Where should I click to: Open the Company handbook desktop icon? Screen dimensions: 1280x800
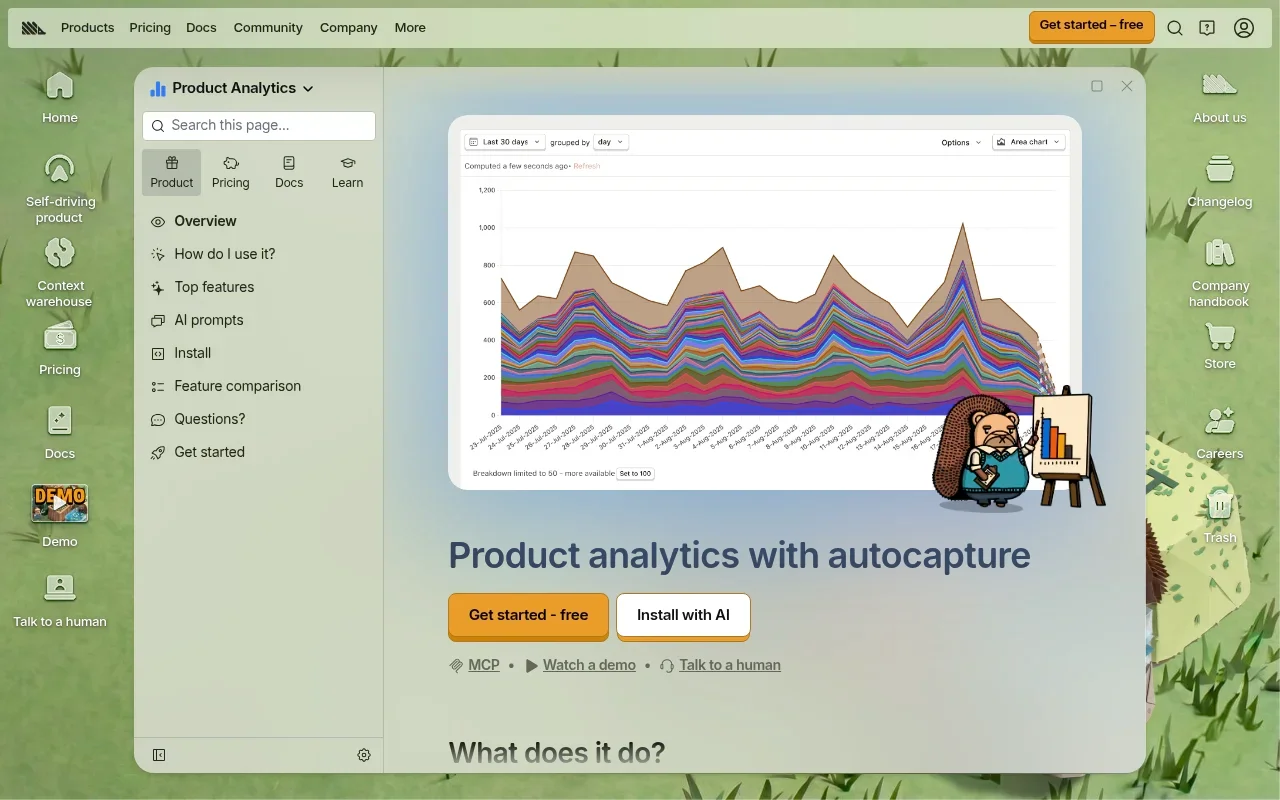tap(1220, 273)
